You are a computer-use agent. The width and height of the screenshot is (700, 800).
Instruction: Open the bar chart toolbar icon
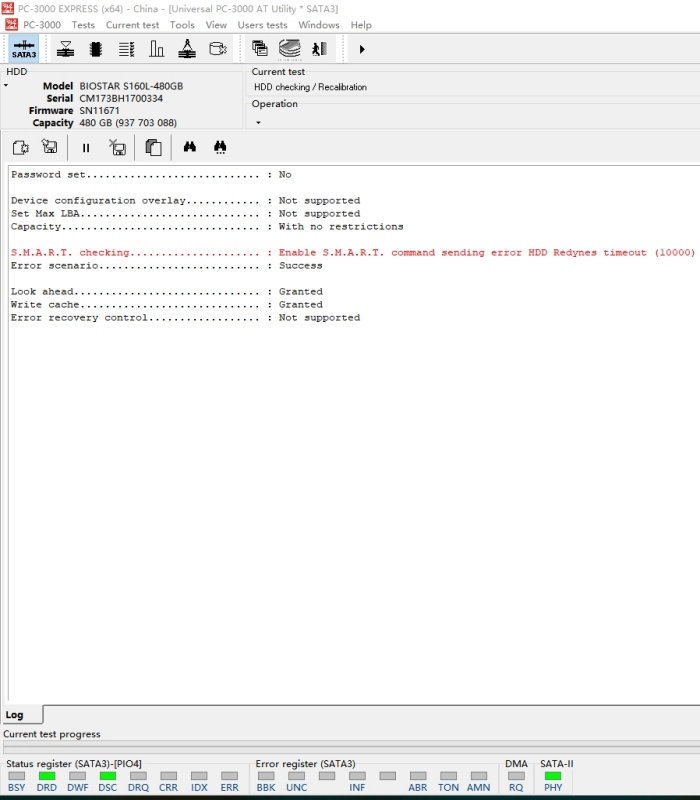(x=157, y=49)
